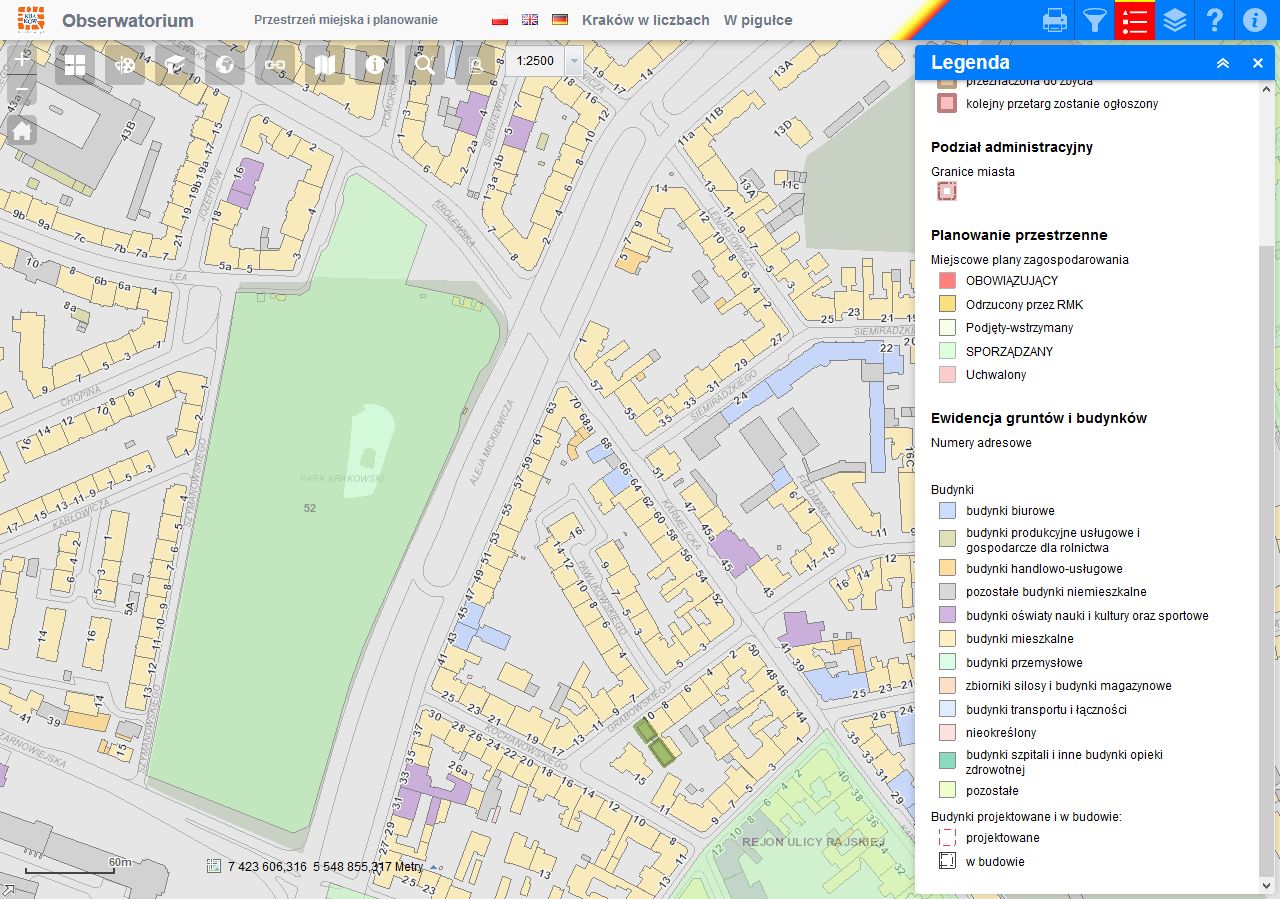Click the SPORZĄDZANY green swatch
Image resolution: width=1280 pixels, height=899 pixels.
[948, 351]
